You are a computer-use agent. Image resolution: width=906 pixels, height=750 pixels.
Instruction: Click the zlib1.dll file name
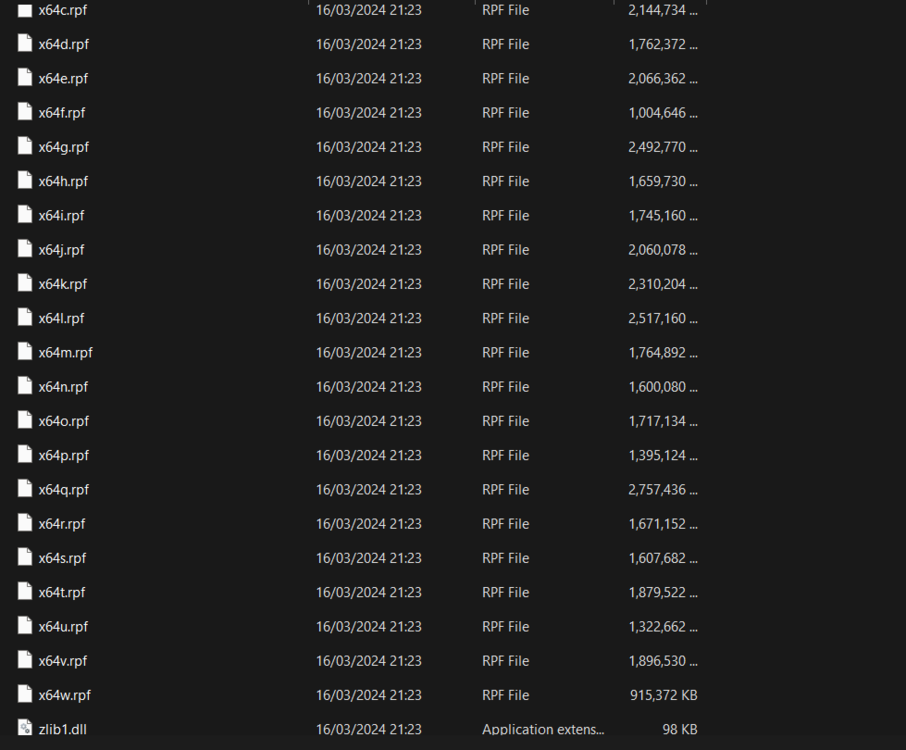tap(62, 729)
